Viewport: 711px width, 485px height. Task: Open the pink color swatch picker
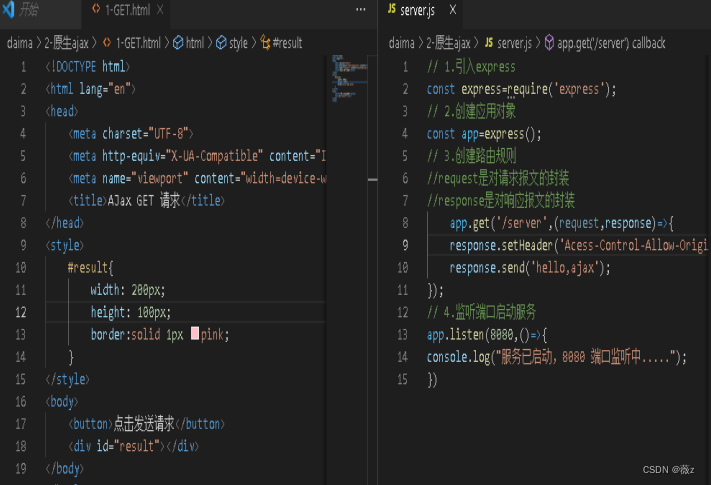pyautogui.click(x=195, y=334)
